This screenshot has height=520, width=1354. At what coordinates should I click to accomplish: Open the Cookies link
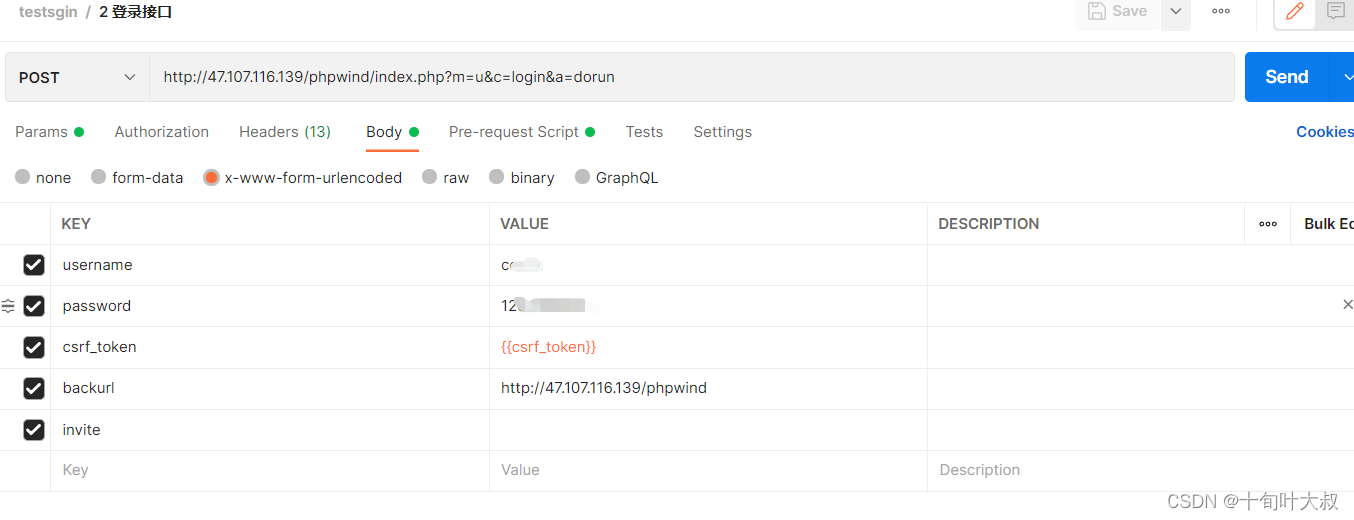pyautogui.click(x=1324, y=132)
